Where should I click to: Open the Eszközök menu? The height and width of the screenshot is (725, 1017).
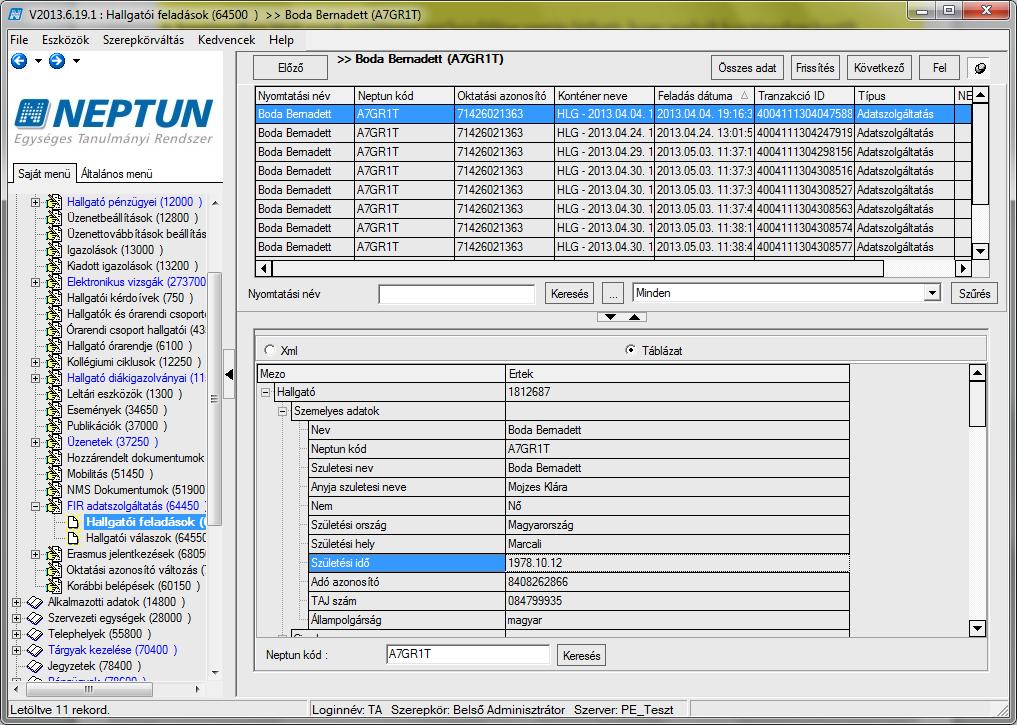[66, 40]
